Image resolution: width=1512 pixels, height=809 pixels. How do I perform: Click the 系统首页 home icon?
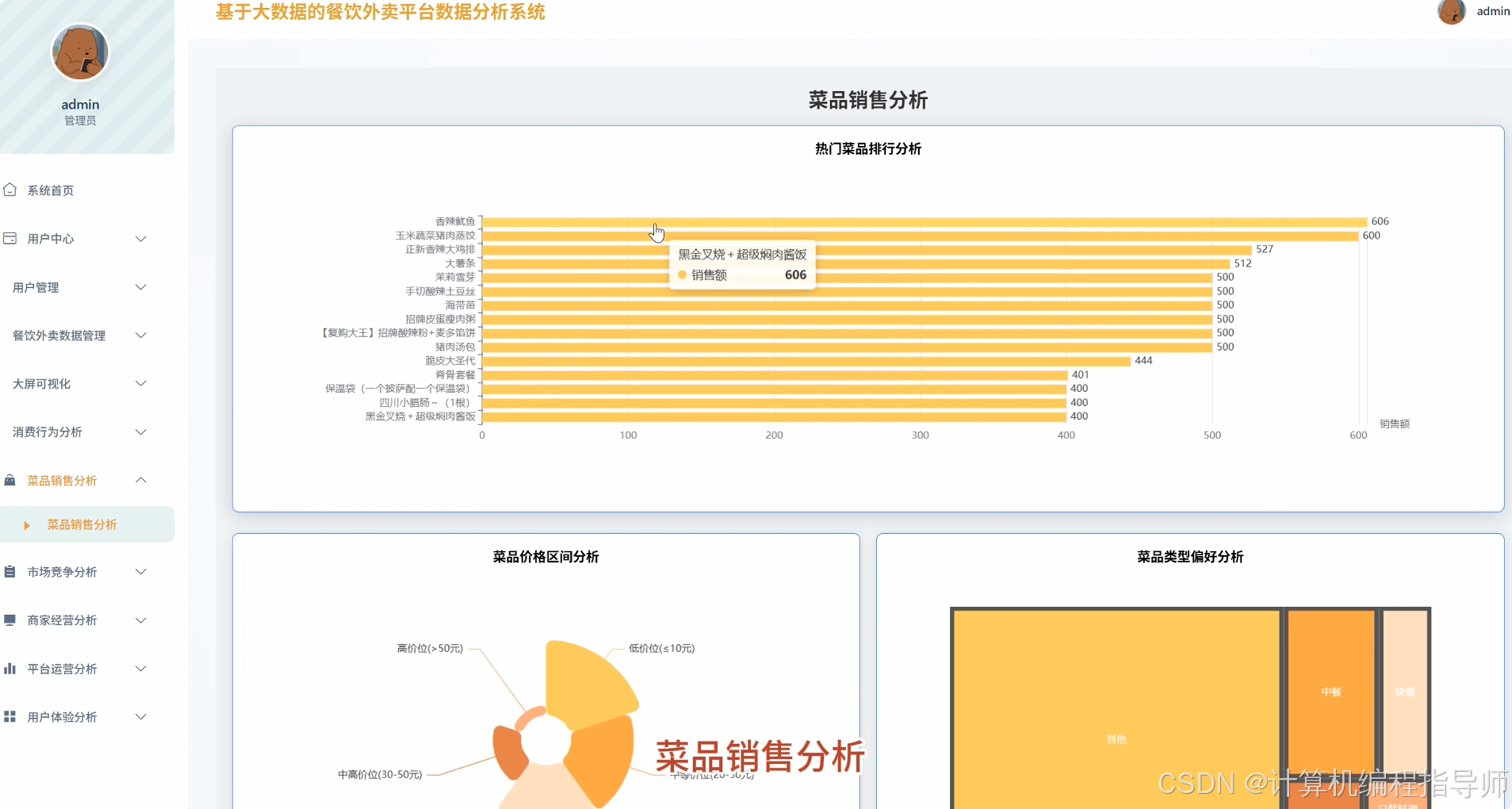10,190
